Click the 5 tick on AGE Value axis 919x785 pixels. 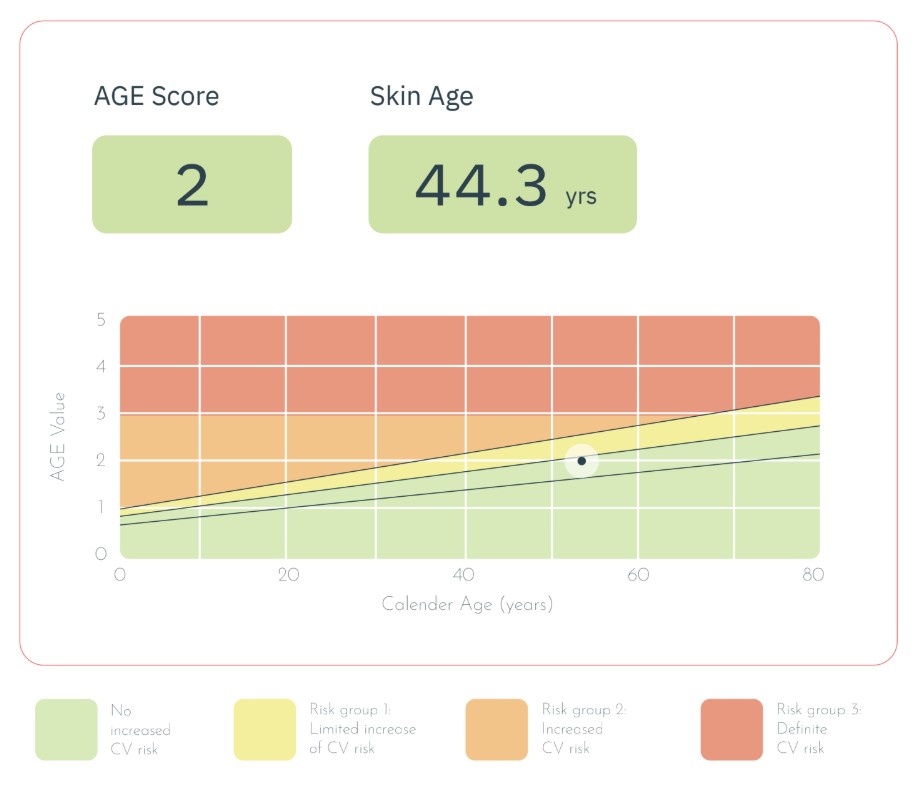[x=100, y=320]
